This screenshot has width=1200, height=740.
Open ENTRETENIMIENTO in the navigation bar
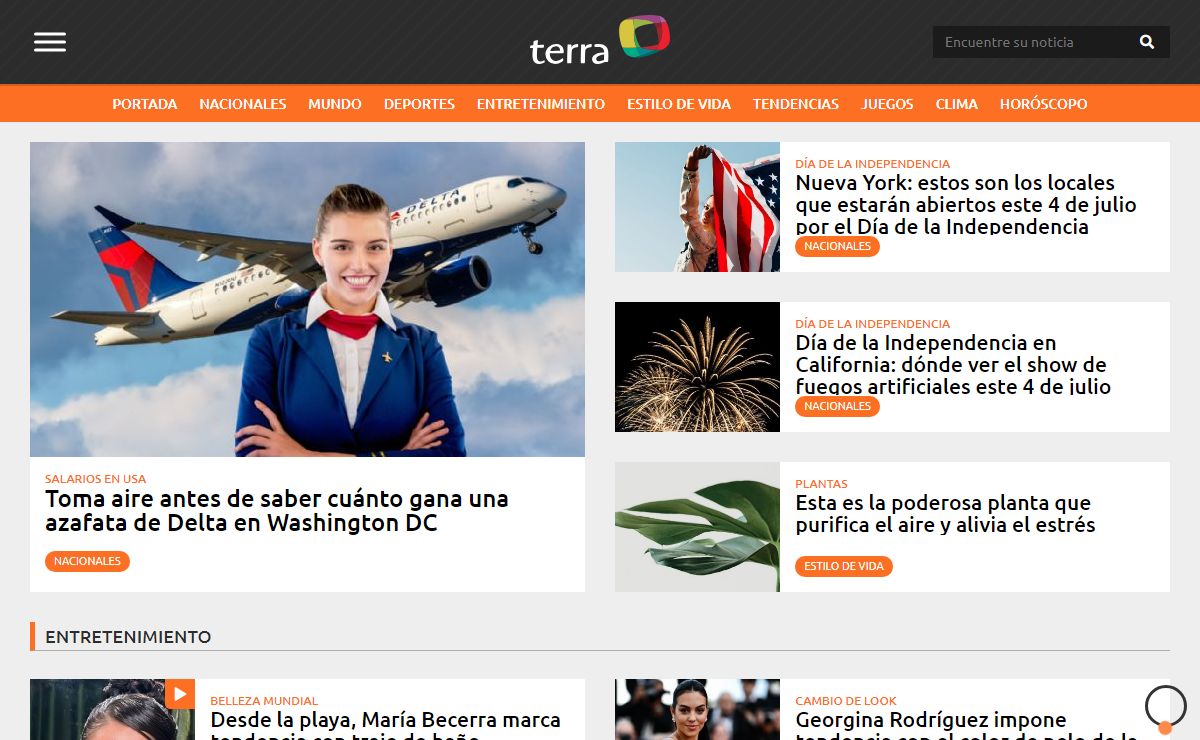click(x=541, y=104)
